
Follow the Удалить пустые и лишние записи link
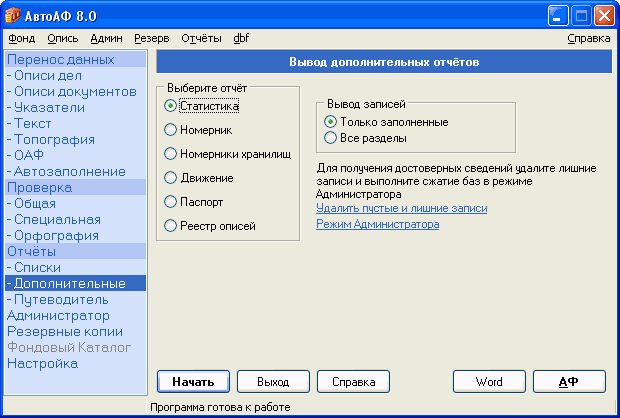coord(402,208)
